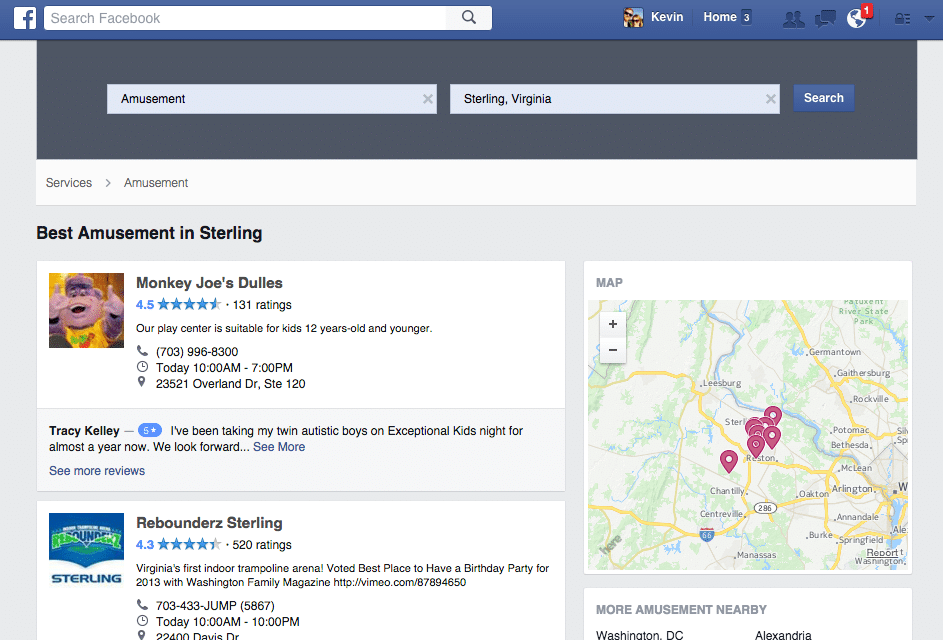This screenshot has width=943, height=640.
Task: Click Monkey Joe's 4.5 star rating
Action: point(179,305)
